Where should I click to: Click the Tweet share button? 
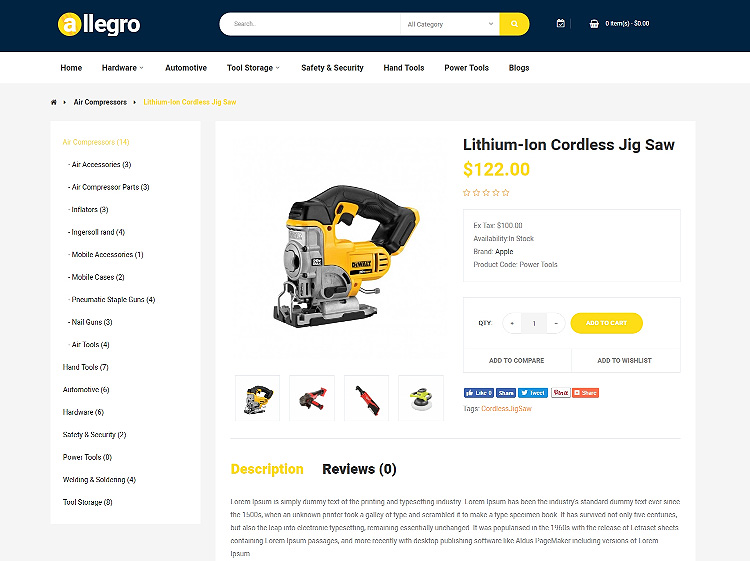pos(533,393)
